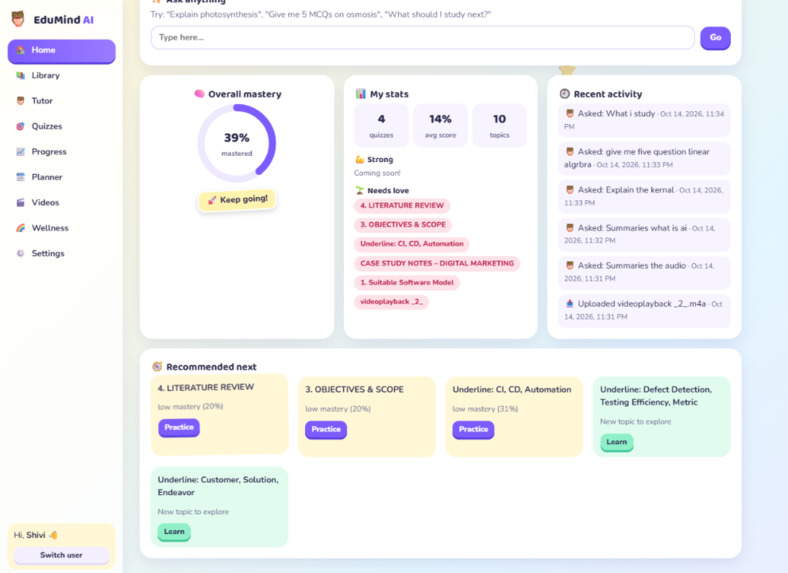
Task: Click the upload icon beside Uploaded videoplayback
Action: (570, 304)
